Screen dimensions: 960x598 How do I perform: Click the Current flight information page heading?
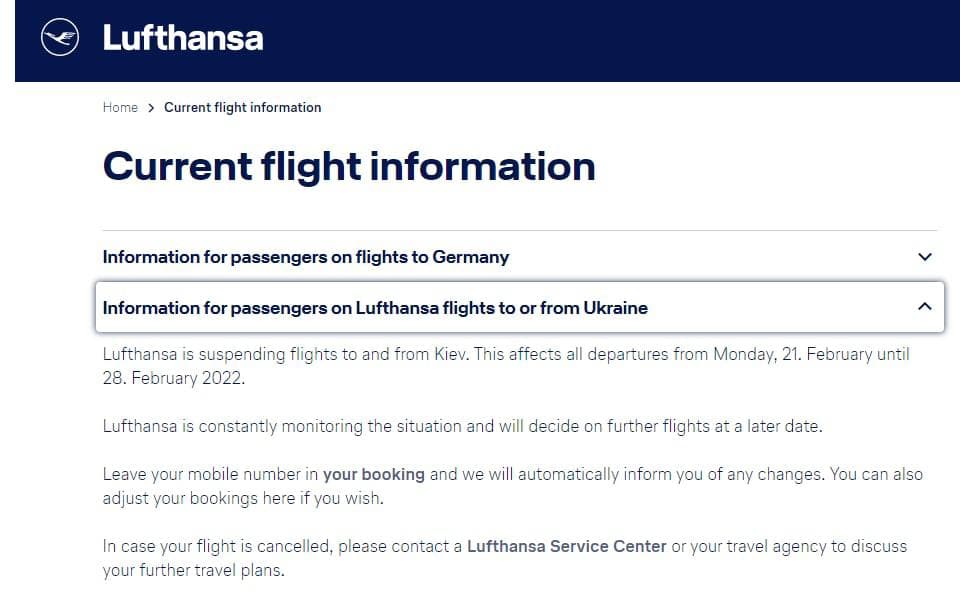pyautogui.click(x=348, y=166)
